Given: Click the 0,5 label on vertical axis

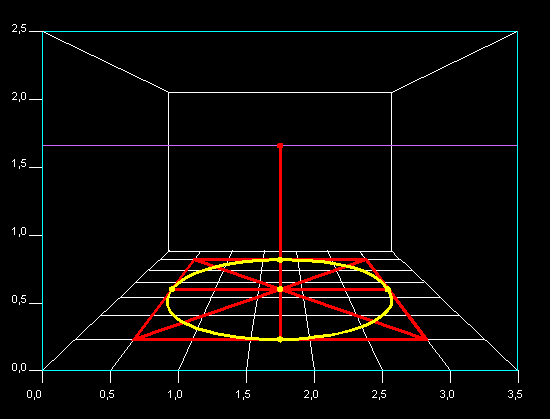Looking at the screenshot, I should 19,300.
